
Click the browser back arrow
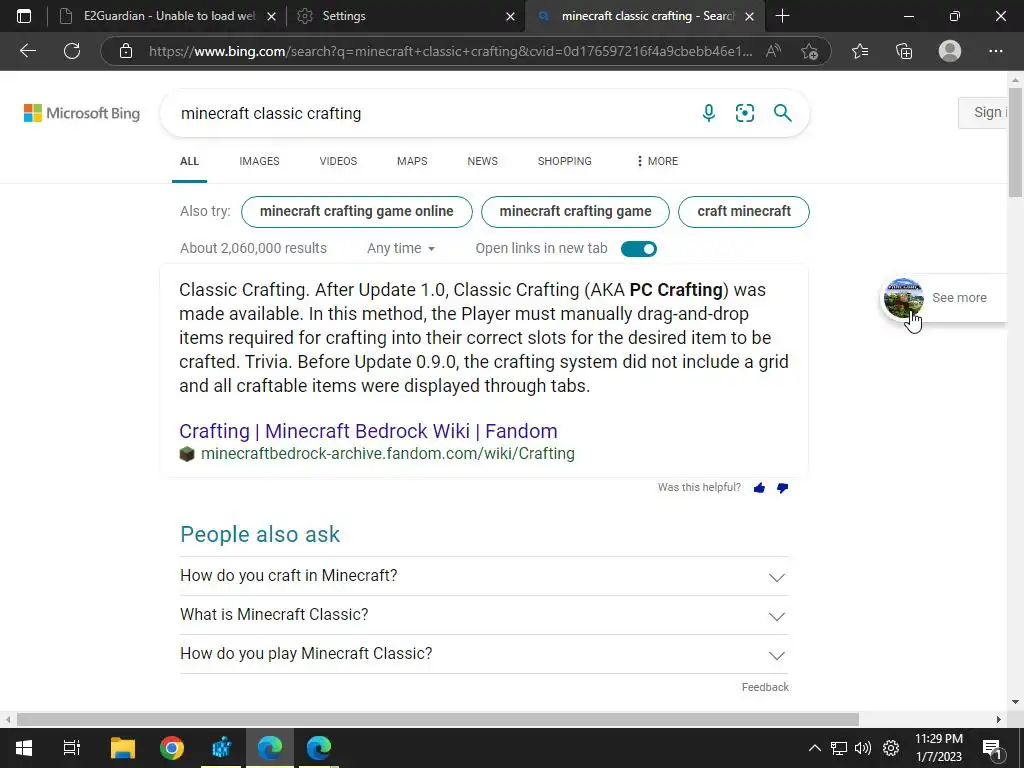coord(27,51)
